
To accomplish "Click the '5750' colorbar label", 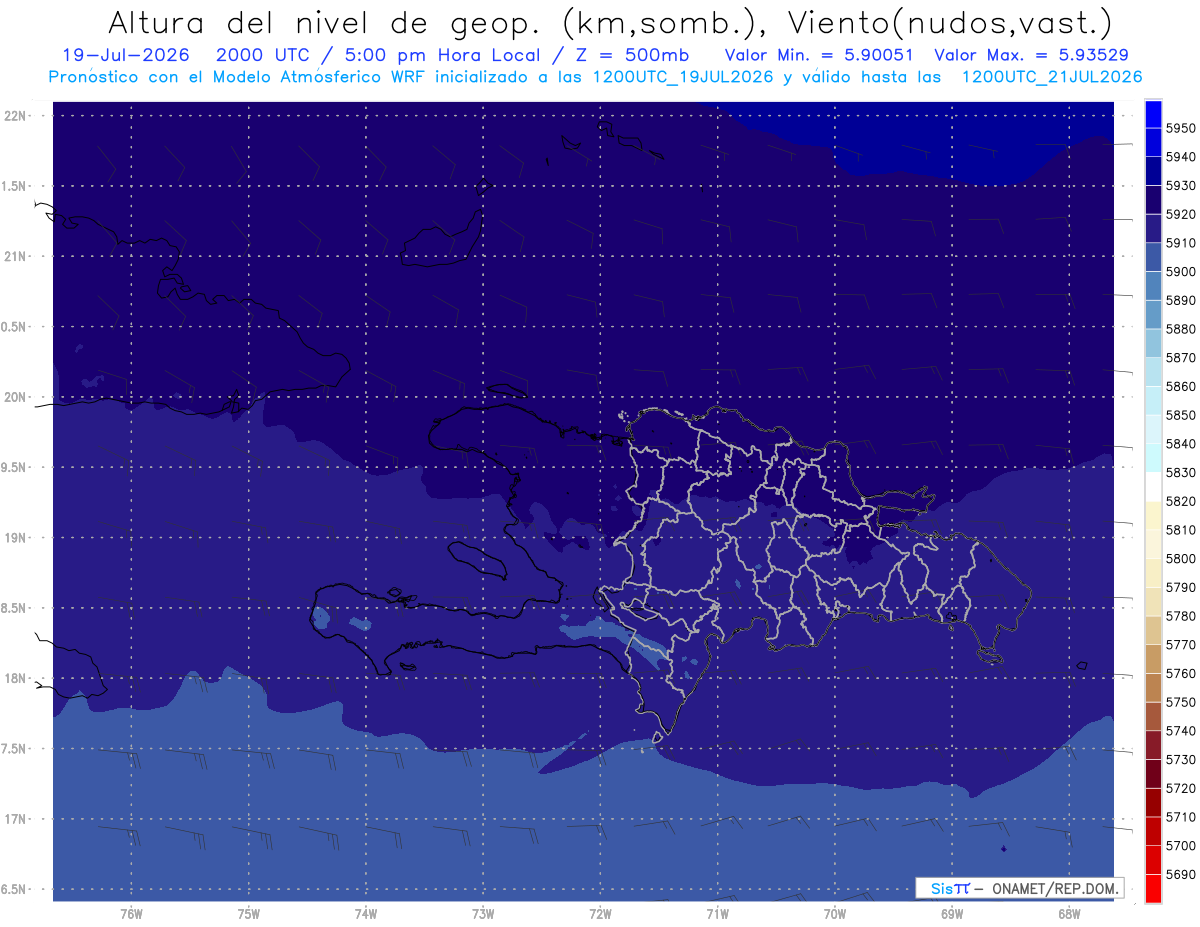I will coord(1181,702).
